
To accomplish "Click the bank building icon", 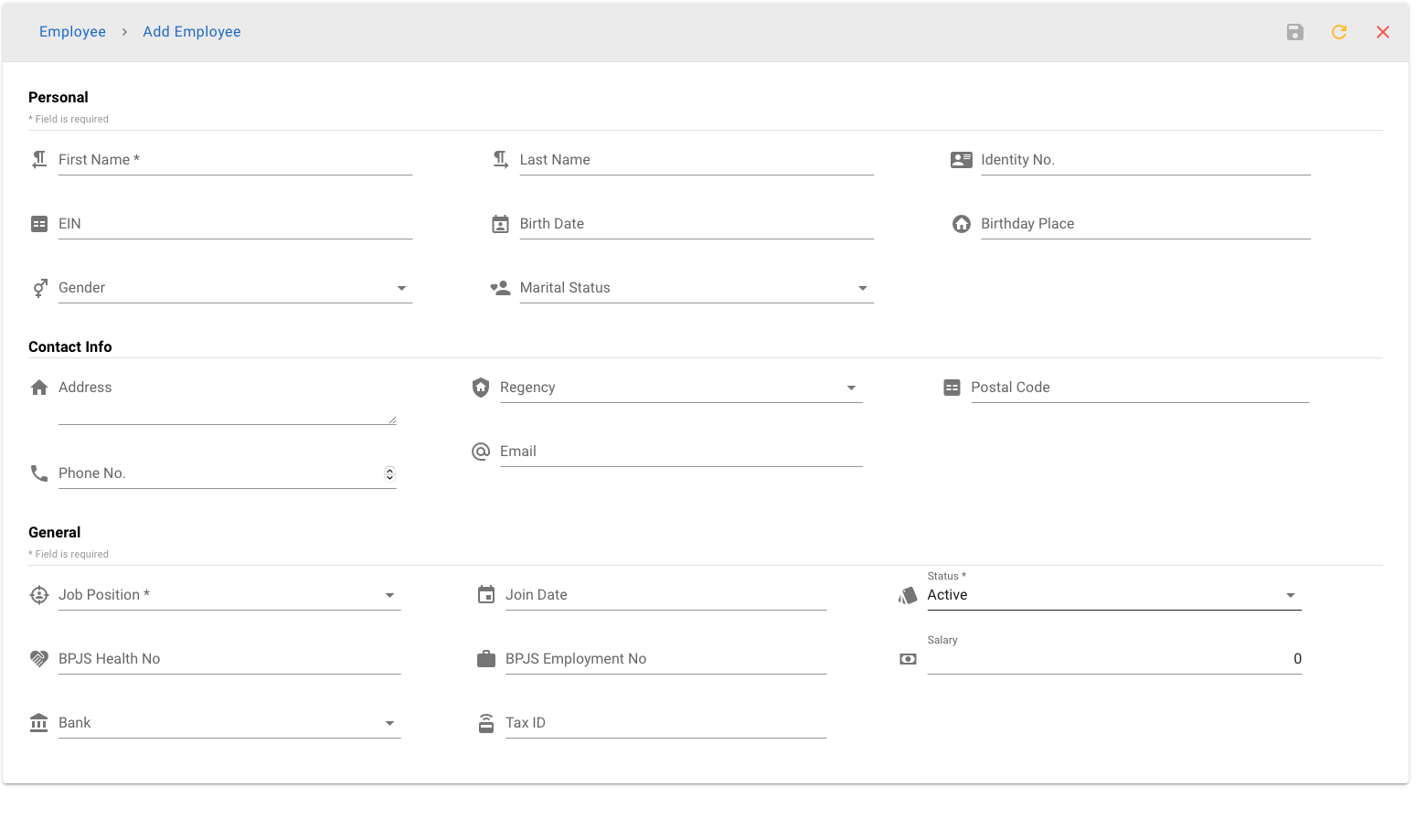I will point(39,723).
